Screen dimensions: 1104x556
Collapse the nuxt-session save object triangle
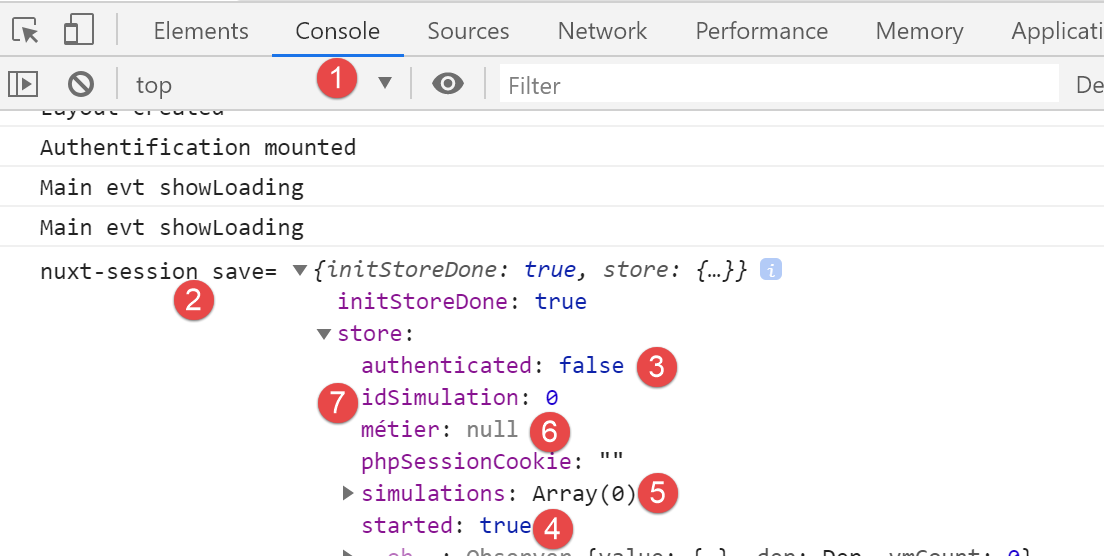[299, 270]
